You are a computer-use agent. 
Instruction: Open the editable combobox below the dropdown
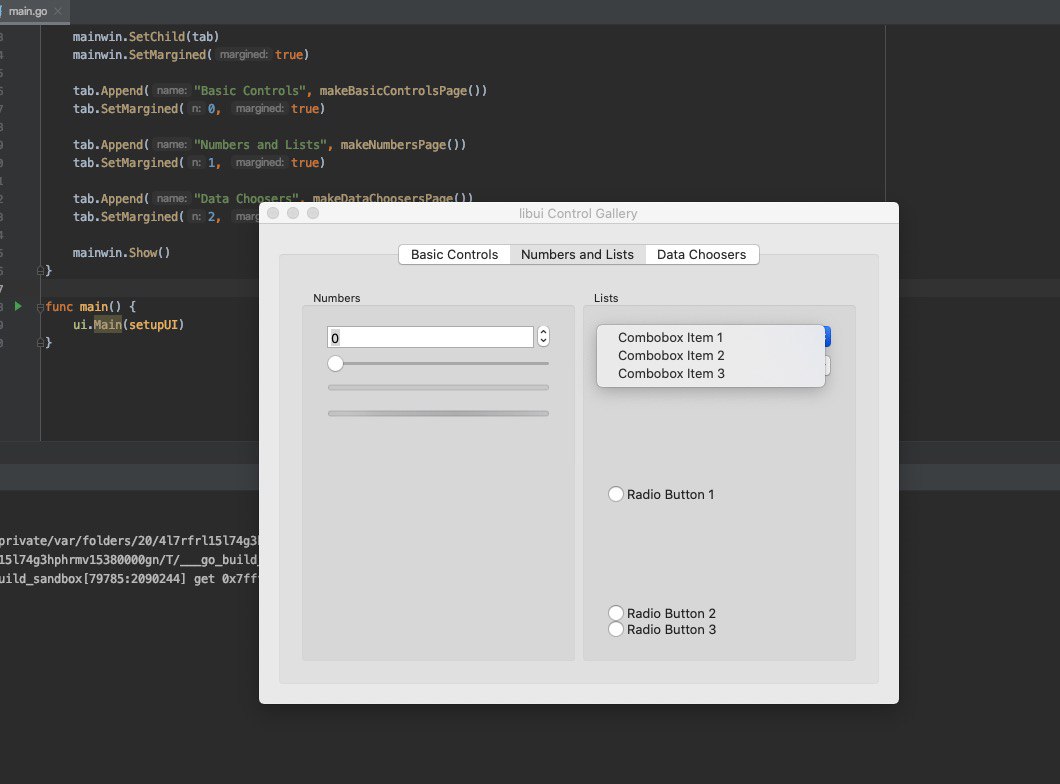(827, 366)
